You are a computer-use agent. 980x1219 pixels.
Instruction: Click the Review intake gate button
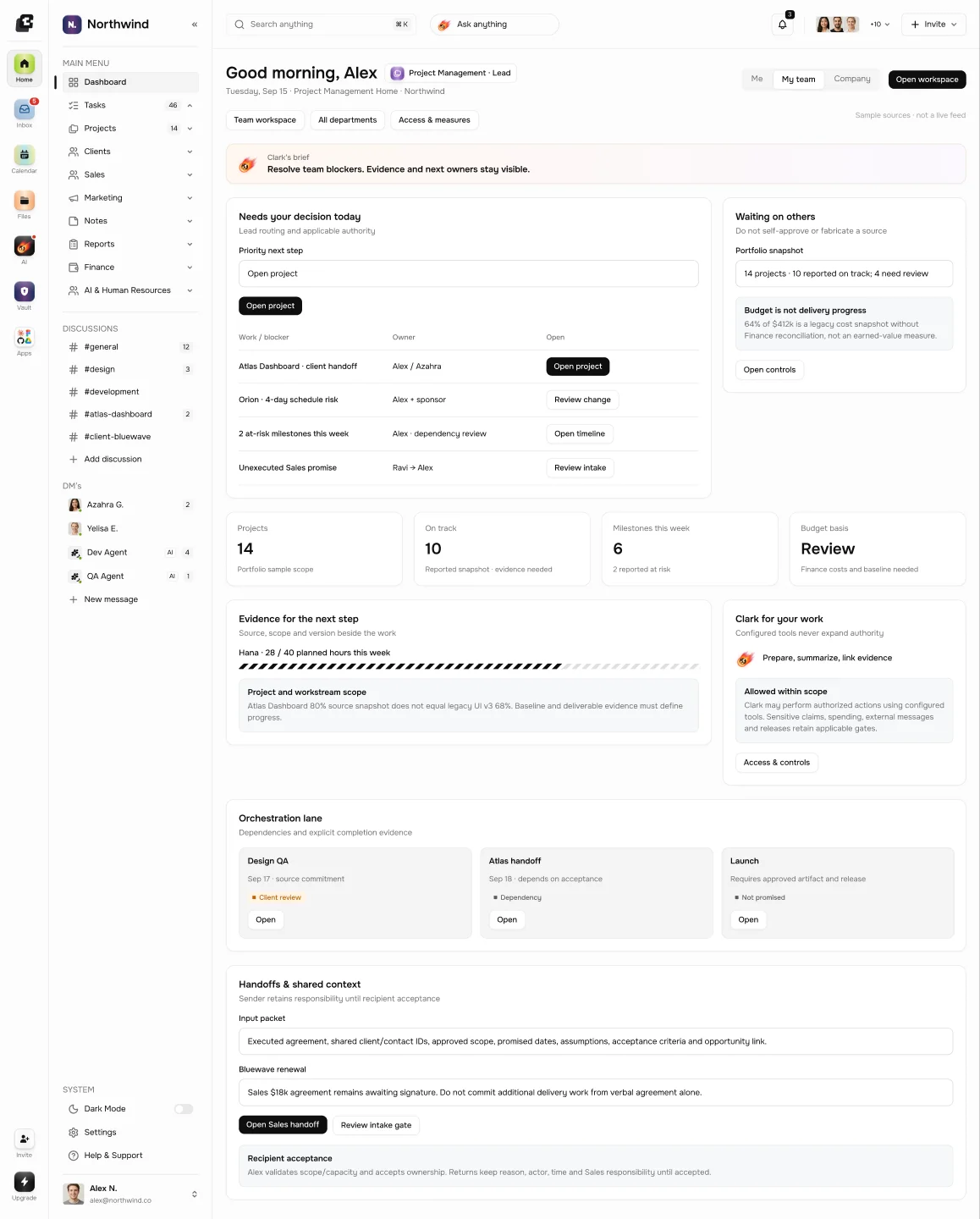(x=376, y=1125)
